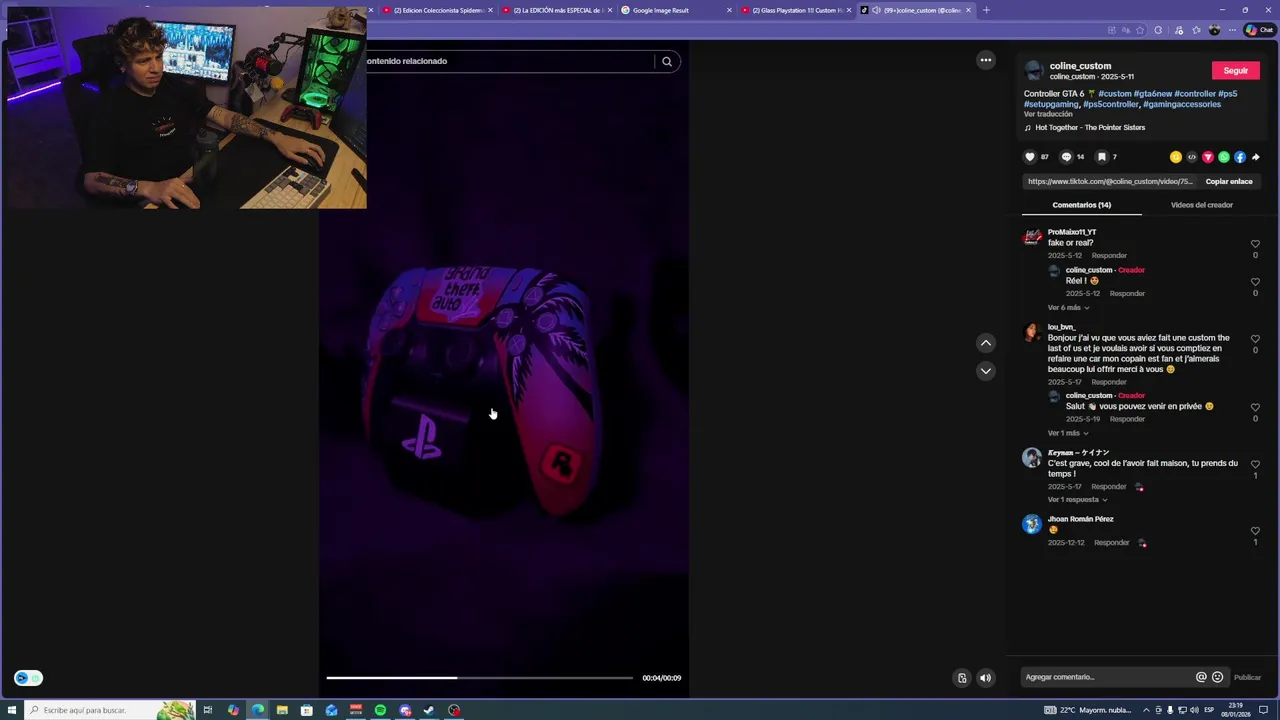This screenshot has width=1280, height=720.
Task: Like the video with the heart icon
Action: 1030,157
